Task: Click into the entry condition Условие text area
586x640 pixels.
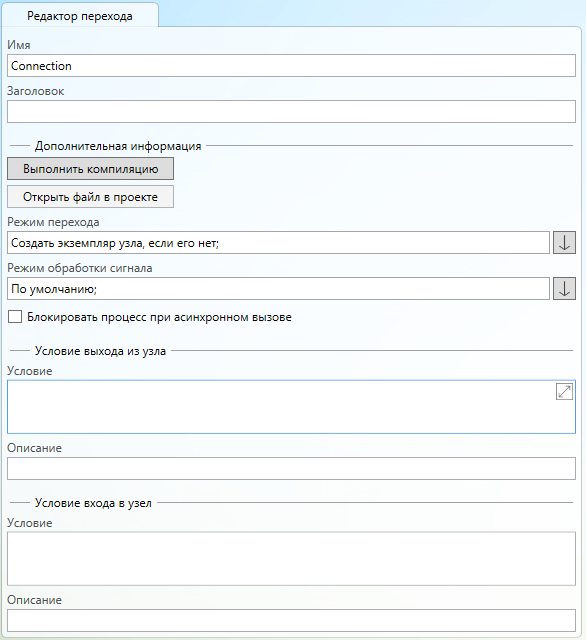Action: (291, 559)
